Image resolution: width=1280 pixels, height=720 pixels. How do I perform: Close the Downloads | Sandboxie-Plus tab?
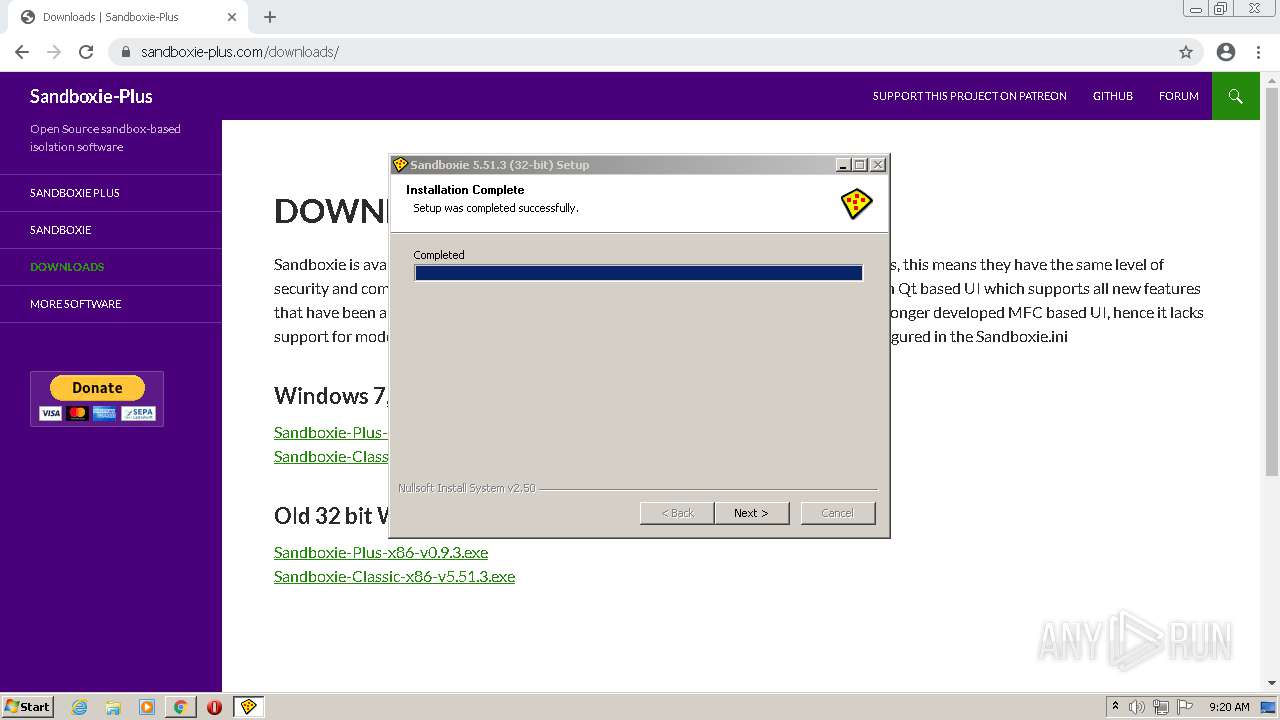(232, 17)
